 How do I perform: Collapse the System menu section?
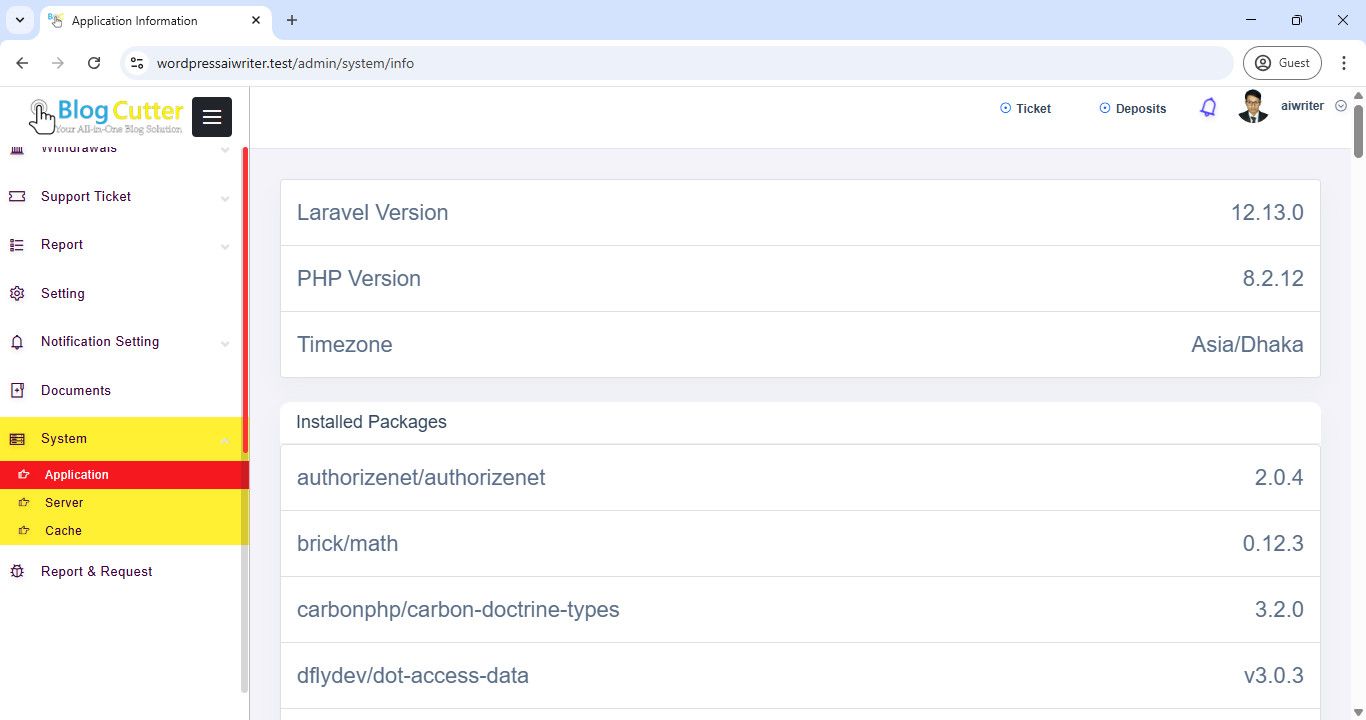point(225,440)
